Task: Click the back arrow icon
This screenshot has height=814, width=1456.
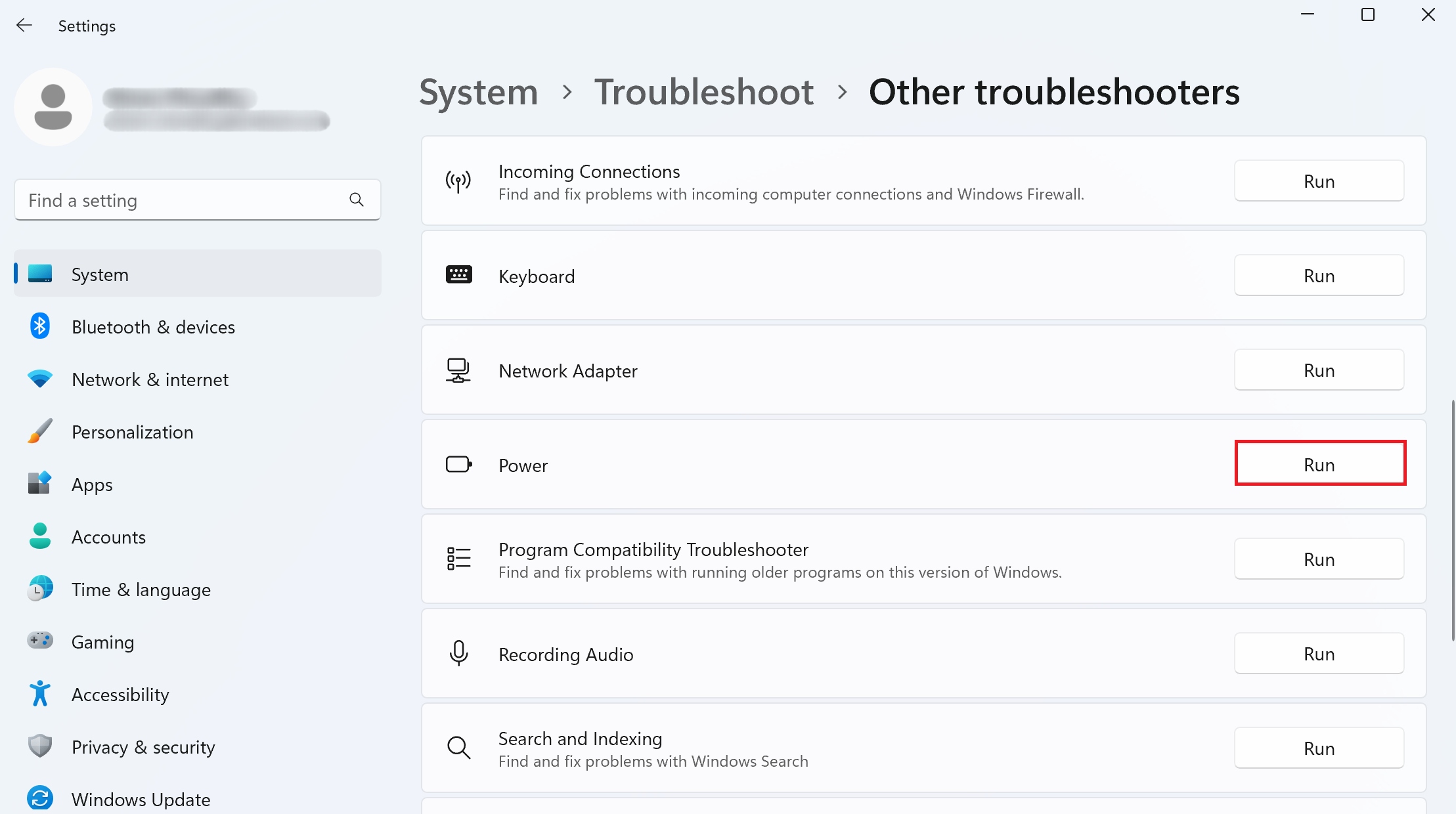Action: click(24, 26)
